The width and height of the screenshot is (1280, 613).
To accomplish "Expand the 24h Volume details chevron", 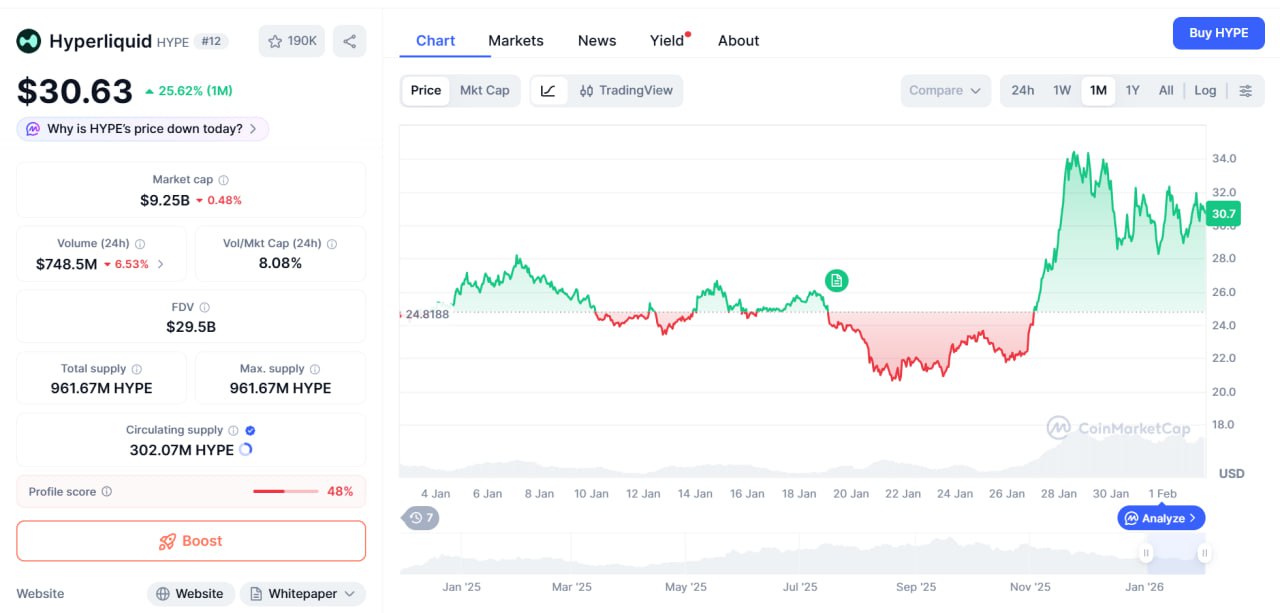I will (x=161, y=265).
